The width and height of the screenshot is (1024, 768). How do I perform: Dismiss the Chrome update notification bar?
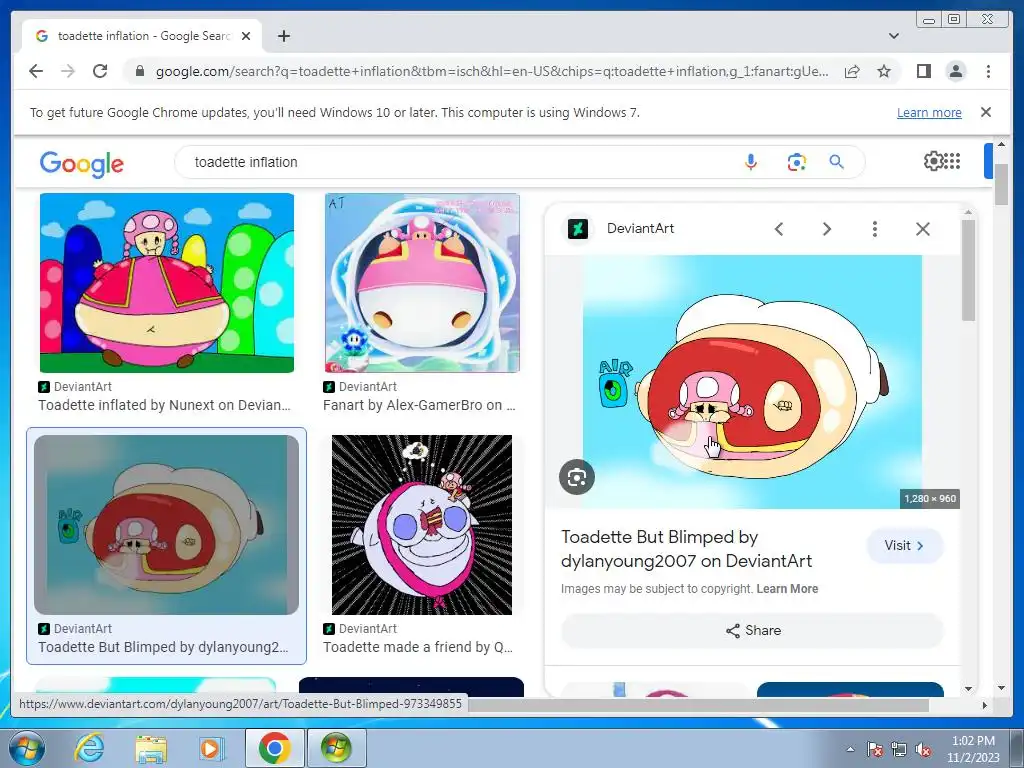pos(986,112)
